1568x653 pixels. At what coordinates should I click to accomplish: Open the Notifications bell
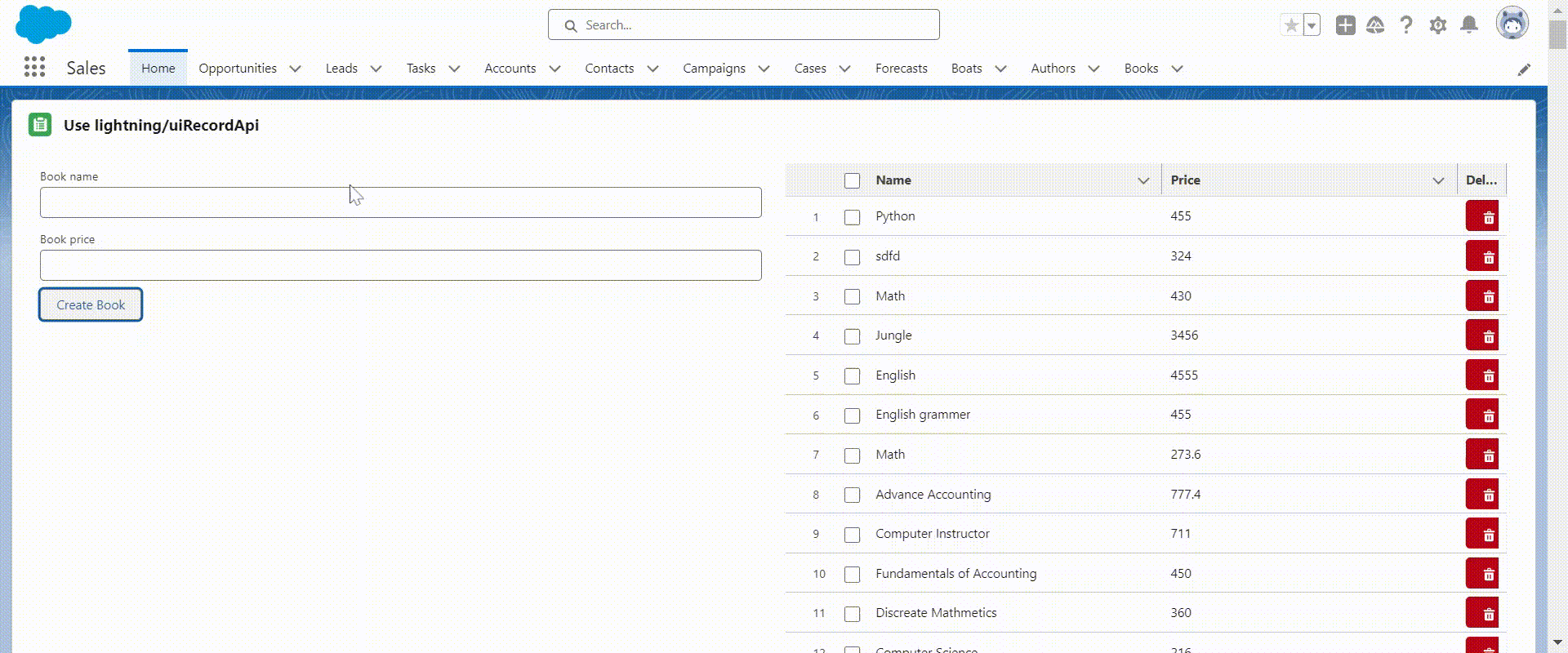(1468, 25)
